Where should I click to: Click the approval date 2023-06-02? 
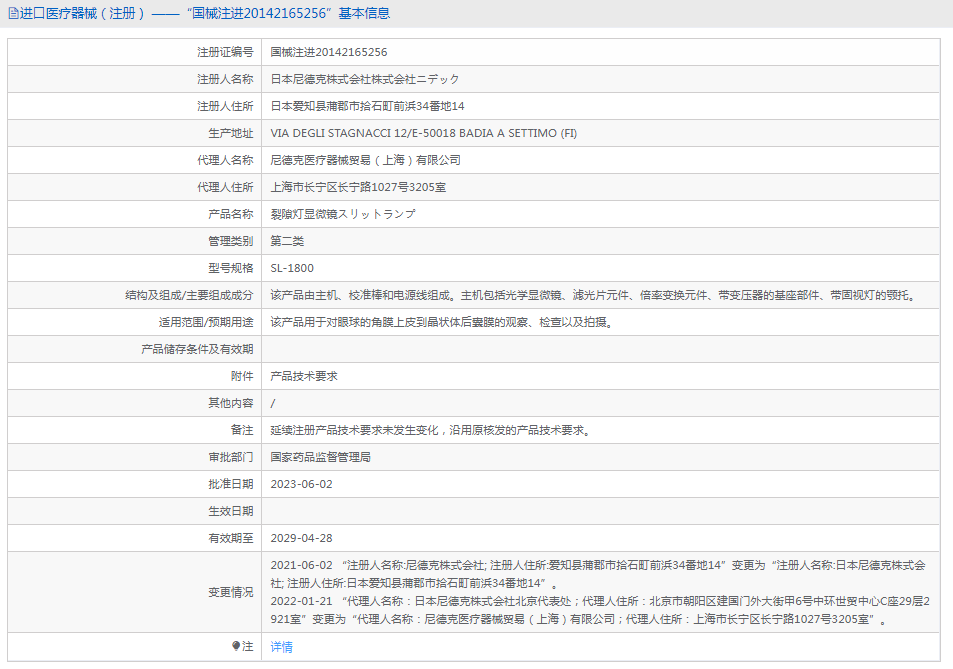pos(301,484)
